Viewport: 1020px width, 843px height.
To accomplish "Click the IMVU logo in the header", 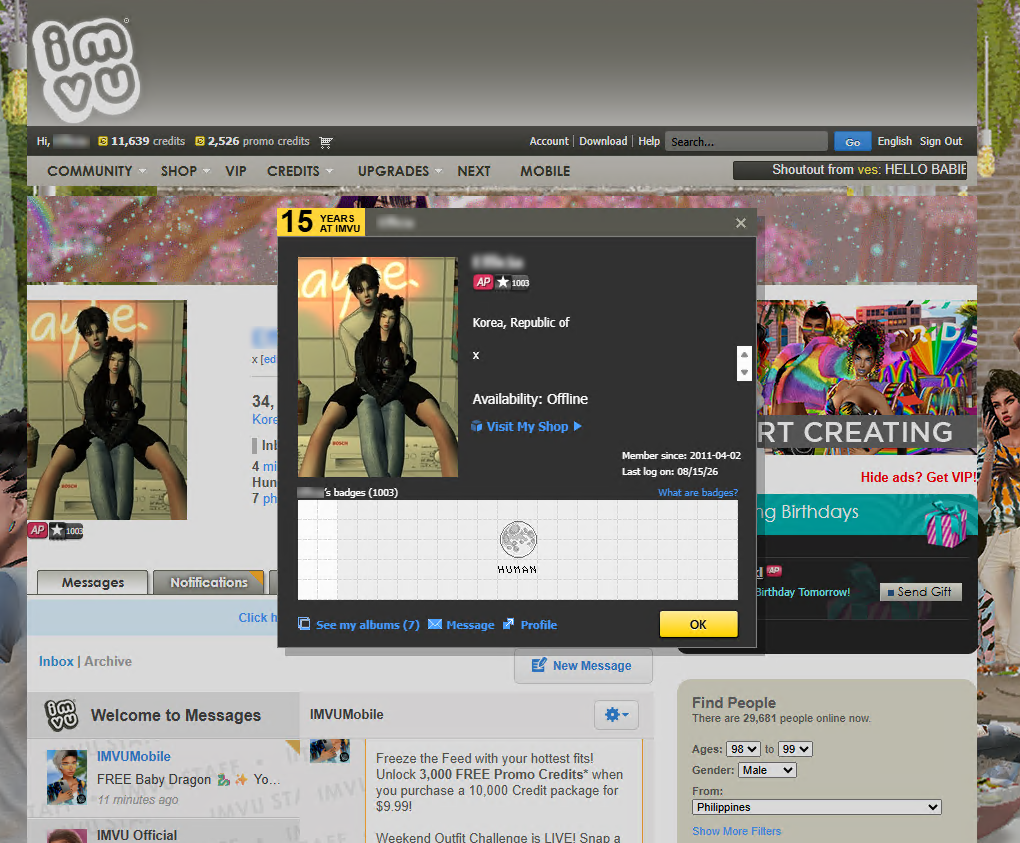I will (x=86, y=70).
